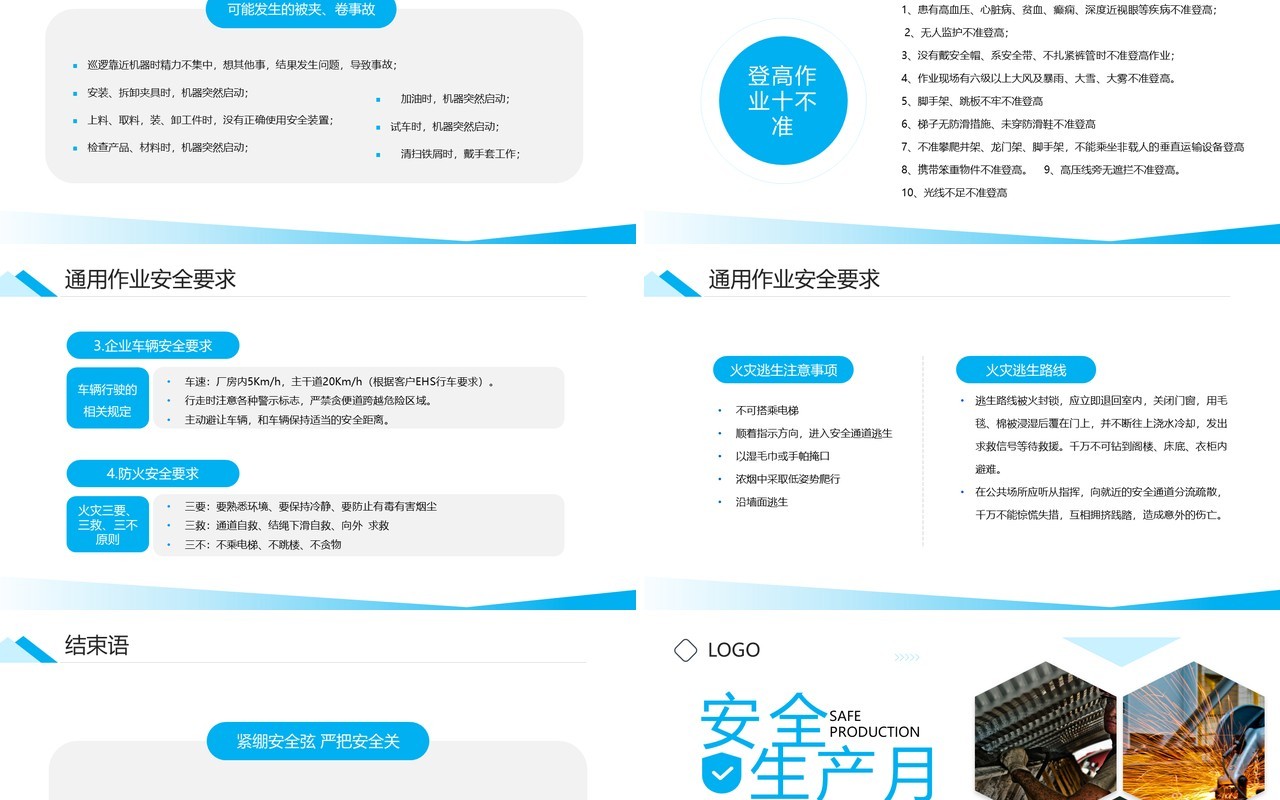
Task: Select the 火灾三要、三救、三不原则 blue box
Action: click(108, 524)
